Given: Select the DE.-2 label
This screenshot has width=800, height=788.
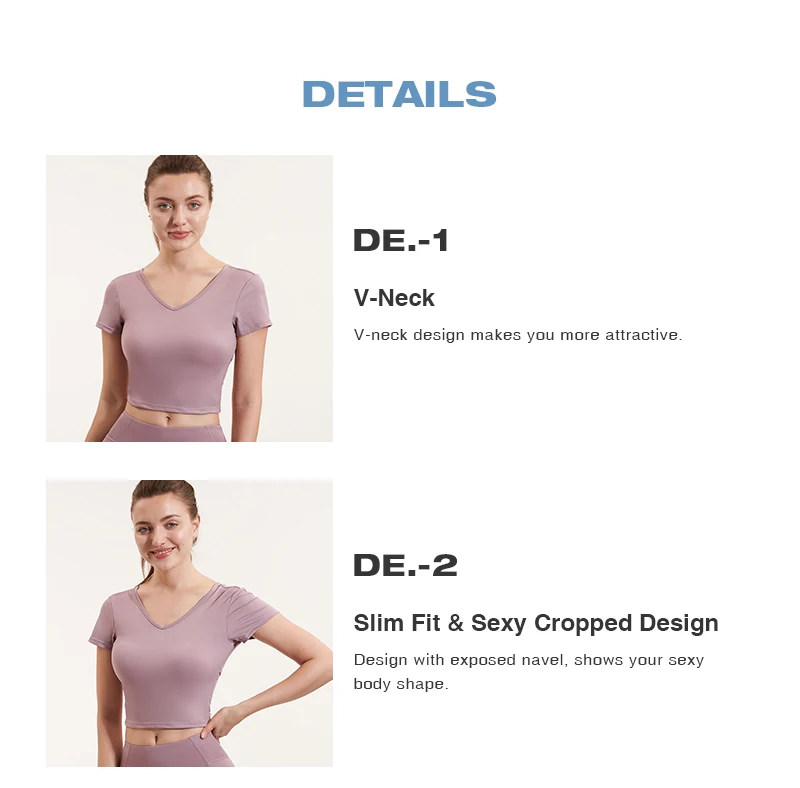Looking at the screenshot, I should click(405, 565).
